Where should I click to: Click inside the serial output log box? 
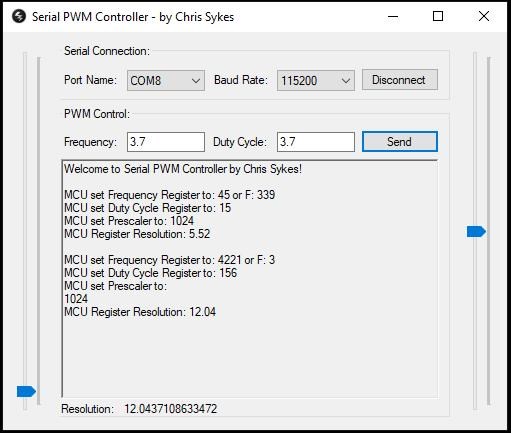click(250, 279)
